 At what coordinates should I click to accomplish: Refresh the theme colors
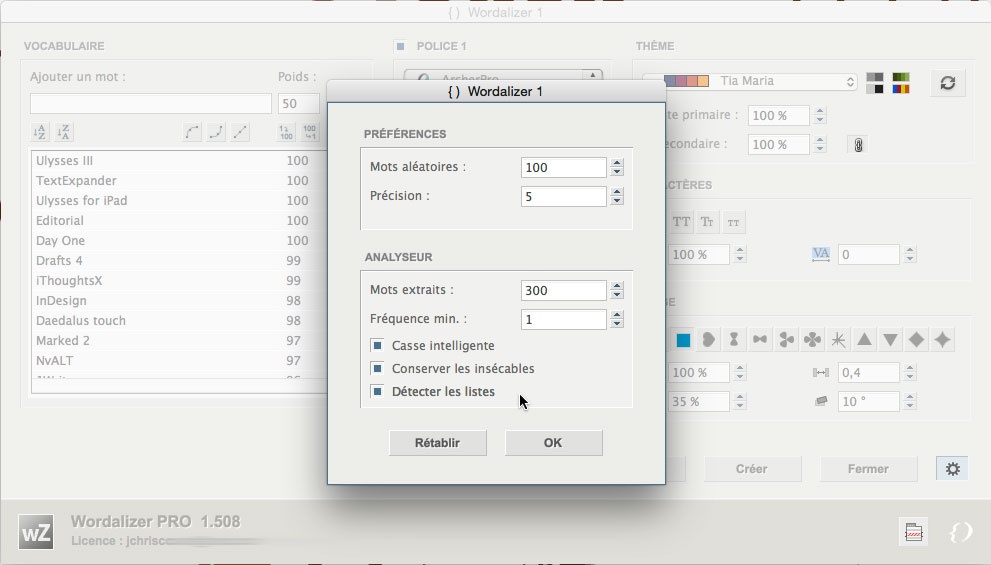pyautogui.click(x=947, y=83)
